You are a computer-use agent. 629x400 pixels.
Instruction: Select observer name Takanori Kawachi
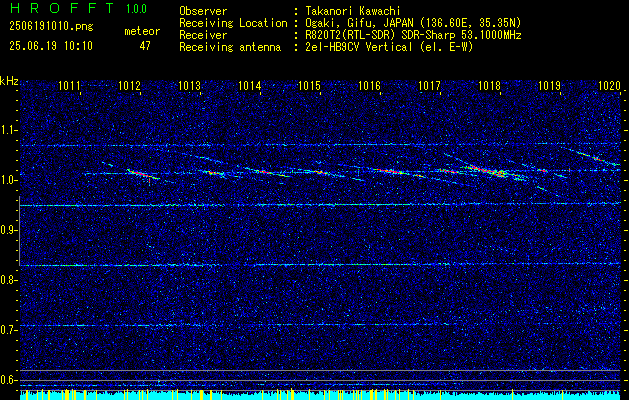[352, 11]
